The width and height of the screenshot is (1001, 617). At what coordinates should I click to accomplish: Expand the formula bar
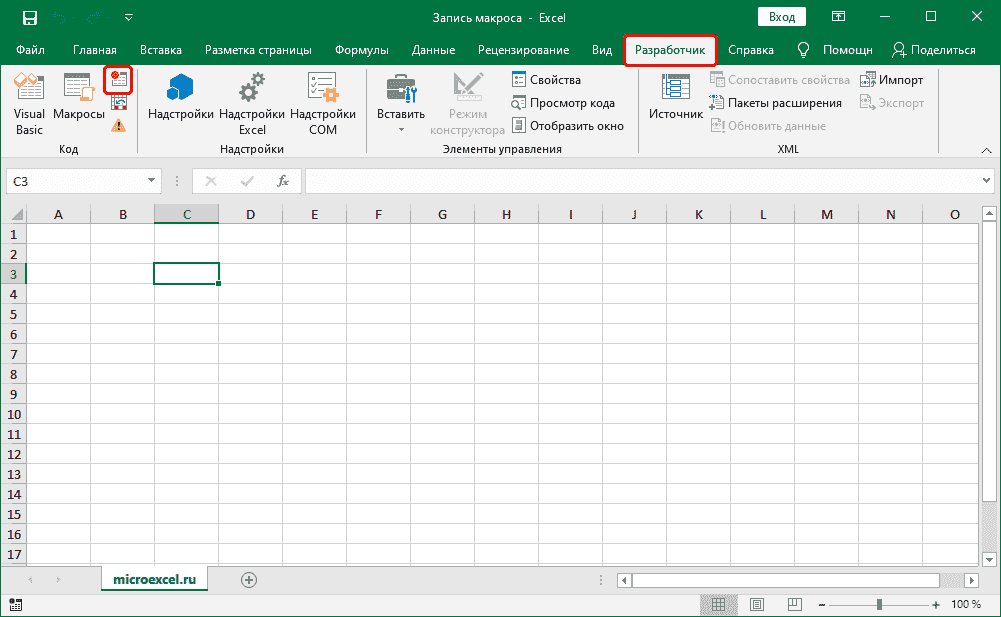(986, 181)
